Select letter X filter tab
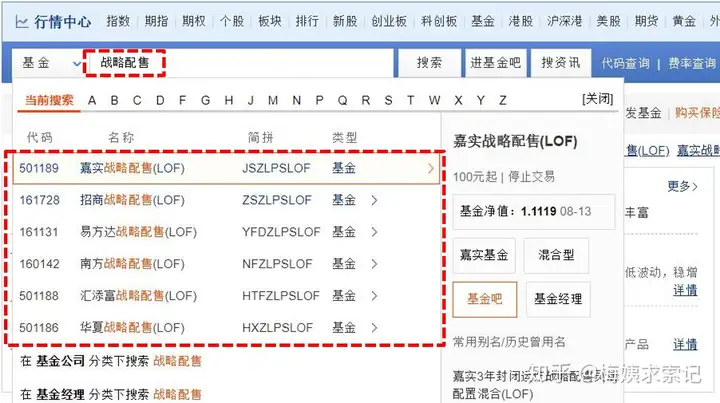The image size is (720, 403). point(458,101)
